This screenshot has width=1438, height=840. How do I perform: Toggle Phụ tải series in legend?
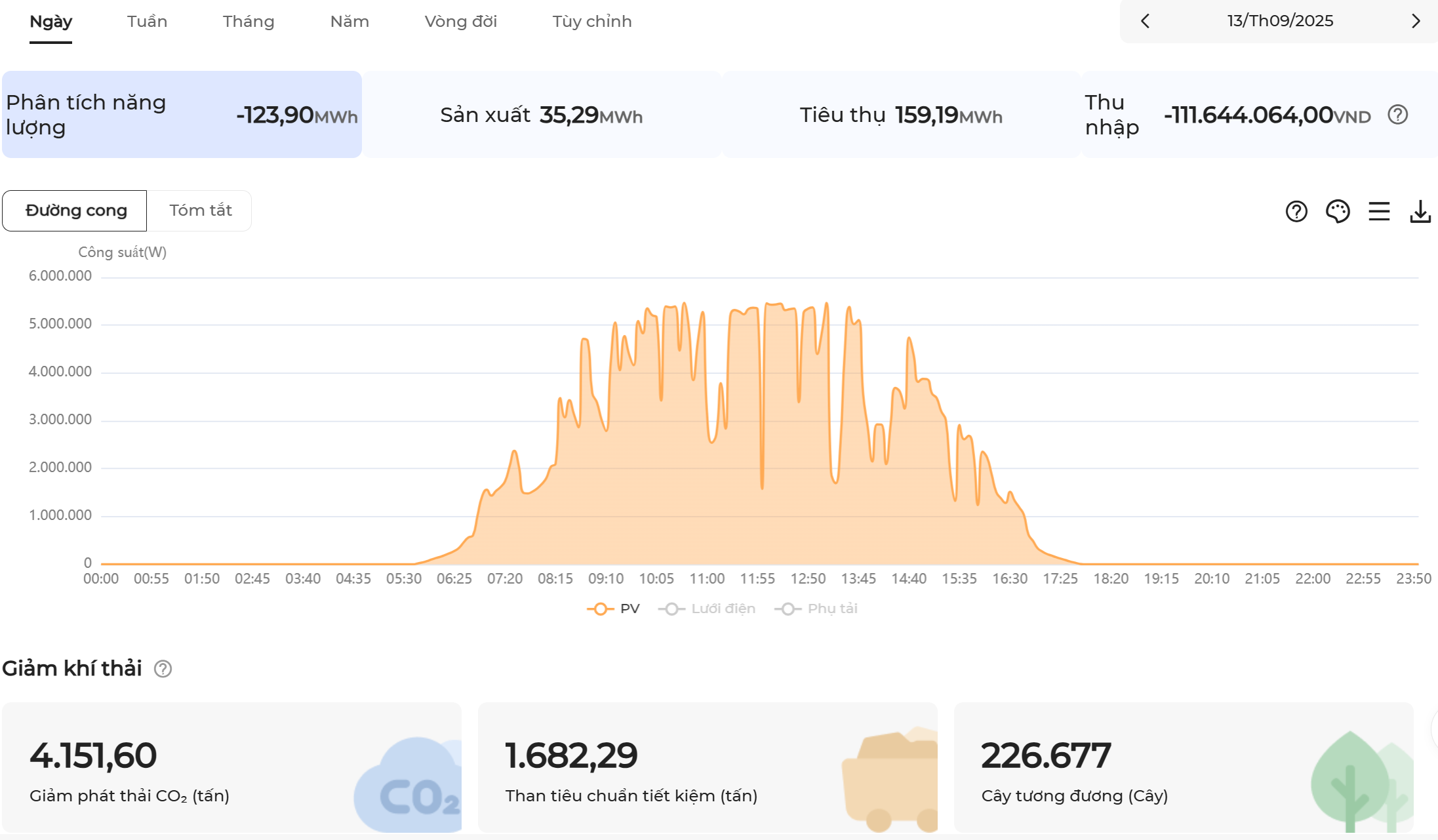[816, 609]
